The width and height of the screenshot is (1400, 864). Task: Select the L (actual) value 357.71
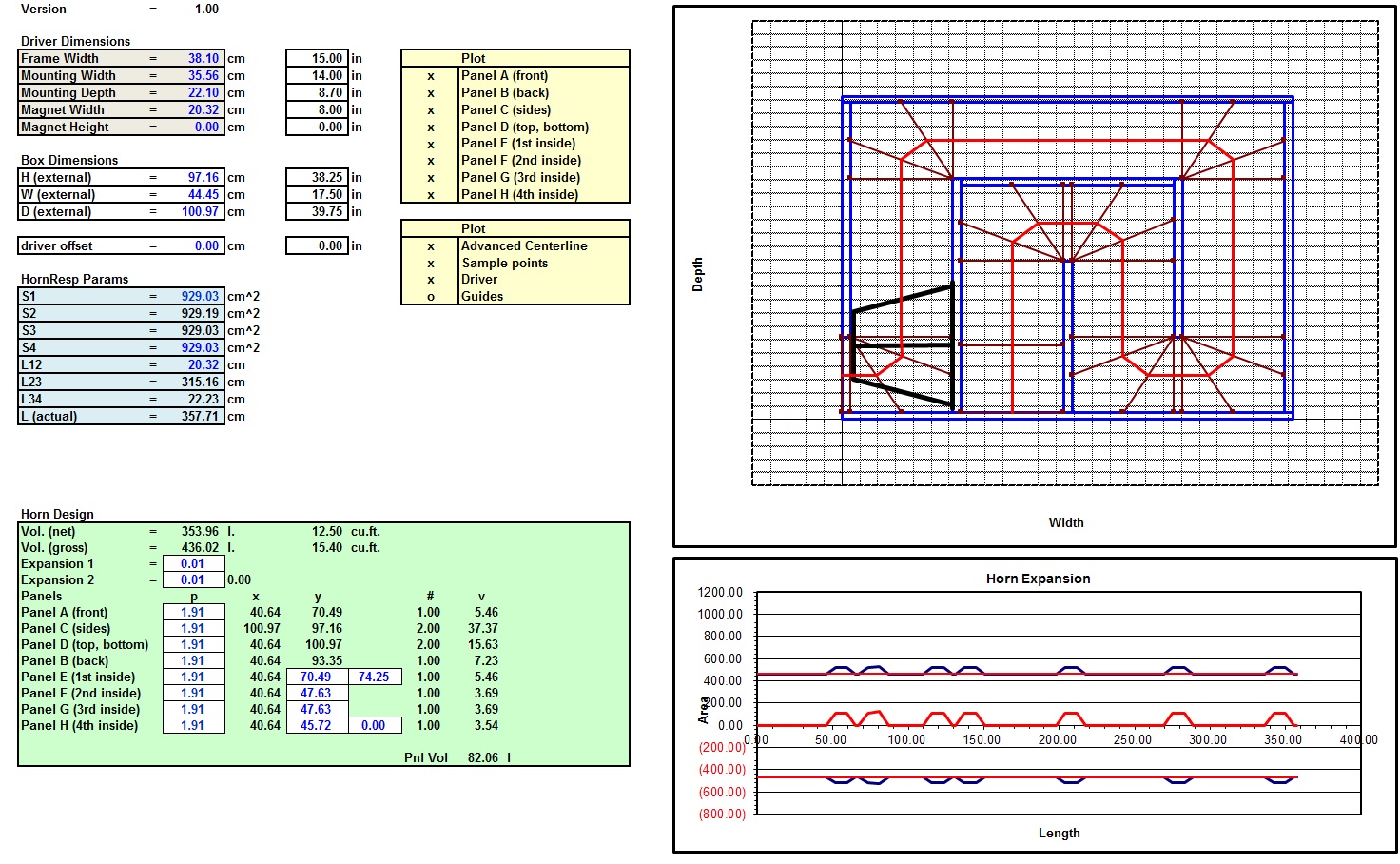[194, 416]
